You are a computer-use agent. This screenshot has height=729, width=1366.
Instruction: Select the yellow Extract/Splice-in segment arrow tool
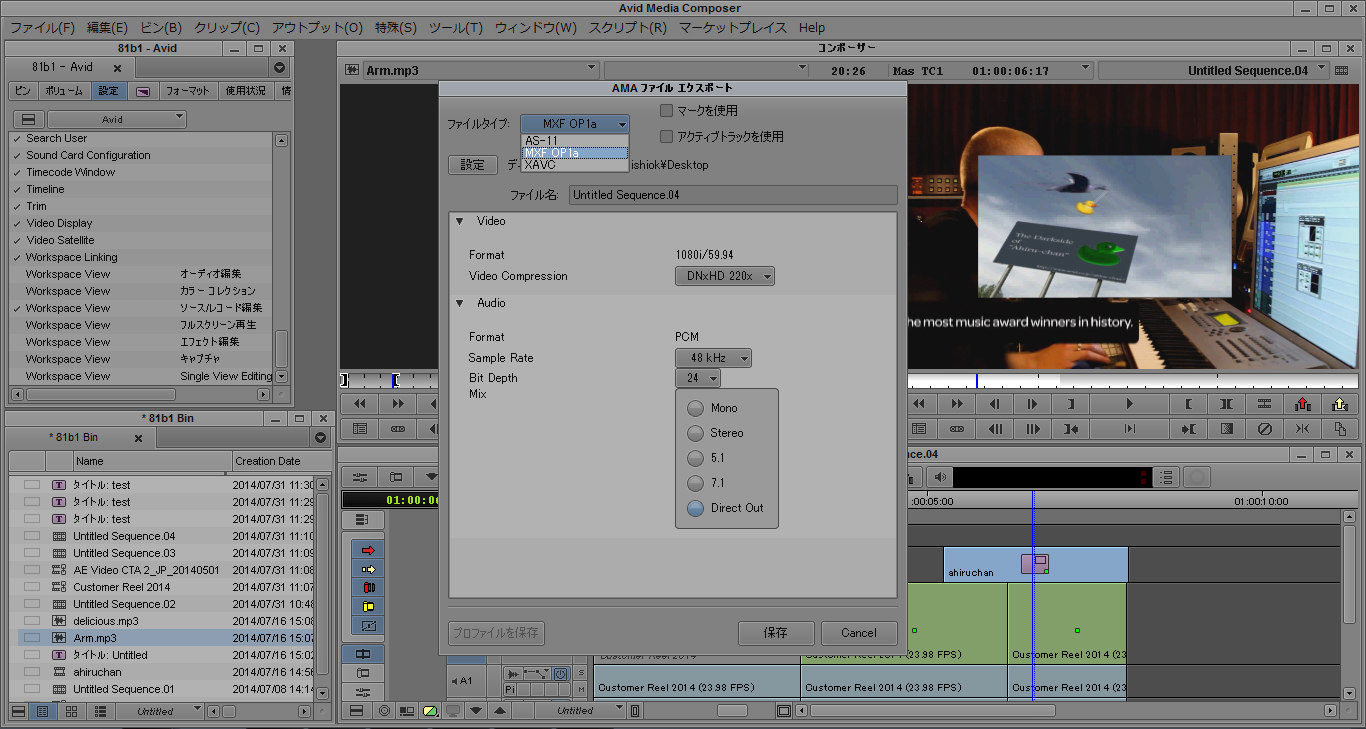pos(368,569)
